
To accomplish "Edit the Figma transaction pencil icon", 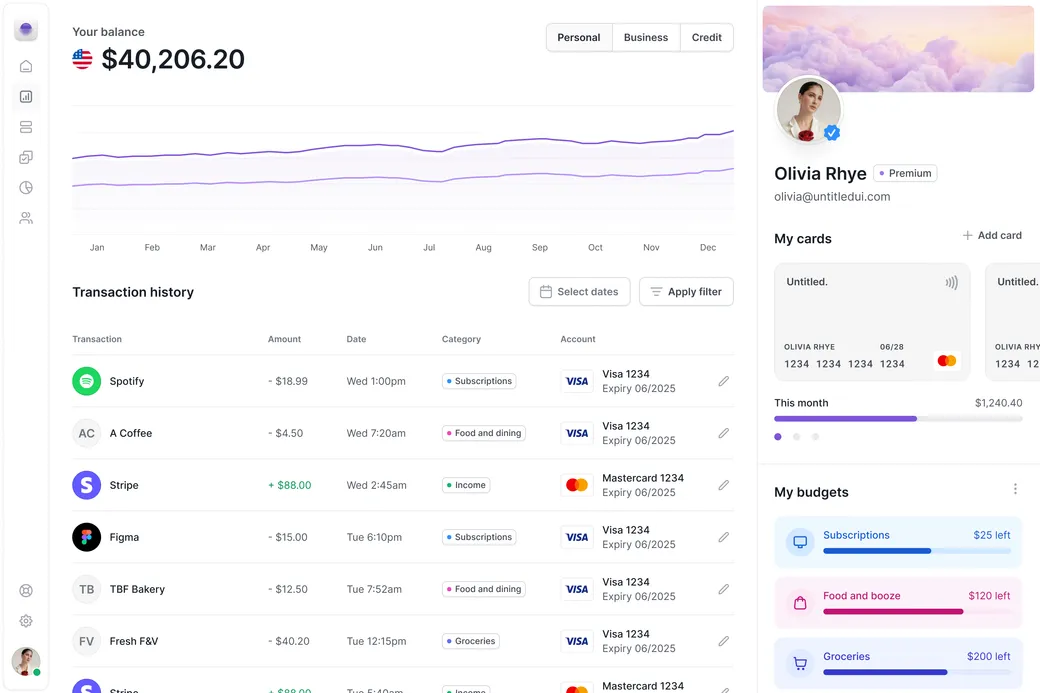I will coord(724,537).
